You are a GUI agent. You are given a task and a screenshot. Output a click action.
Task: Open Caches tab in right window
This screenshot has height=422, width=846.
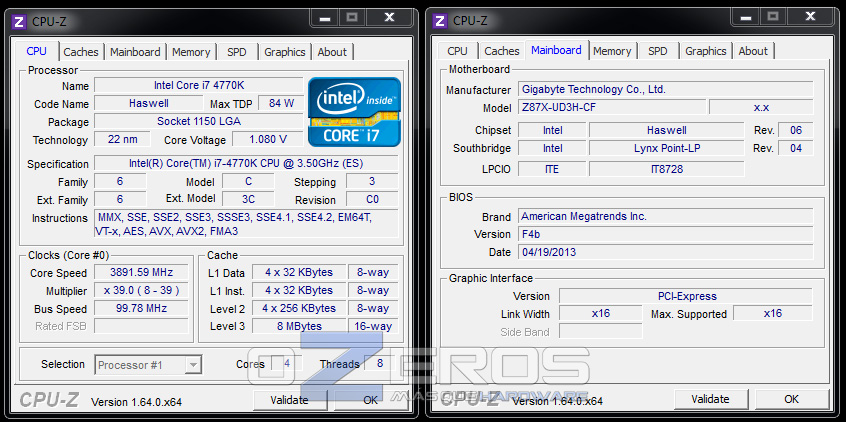pos(501,51)
